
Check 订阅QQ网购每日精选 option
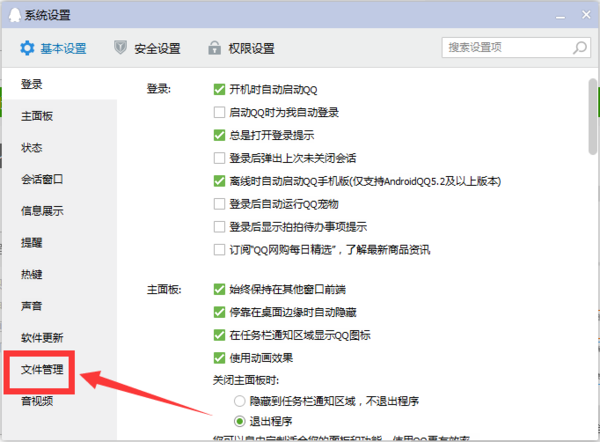click(x=219, y=250)
